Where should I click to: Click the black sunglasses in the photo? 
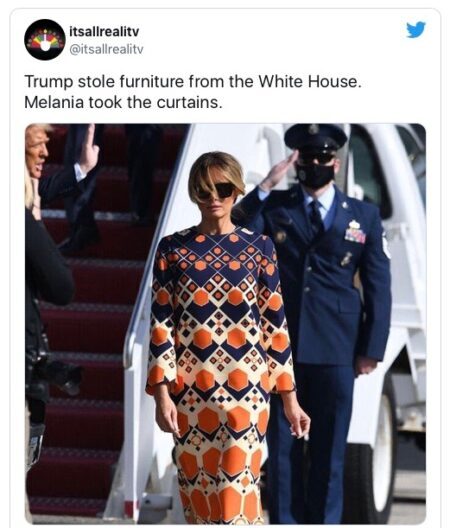pyautogui.click(x=217, y=191)
